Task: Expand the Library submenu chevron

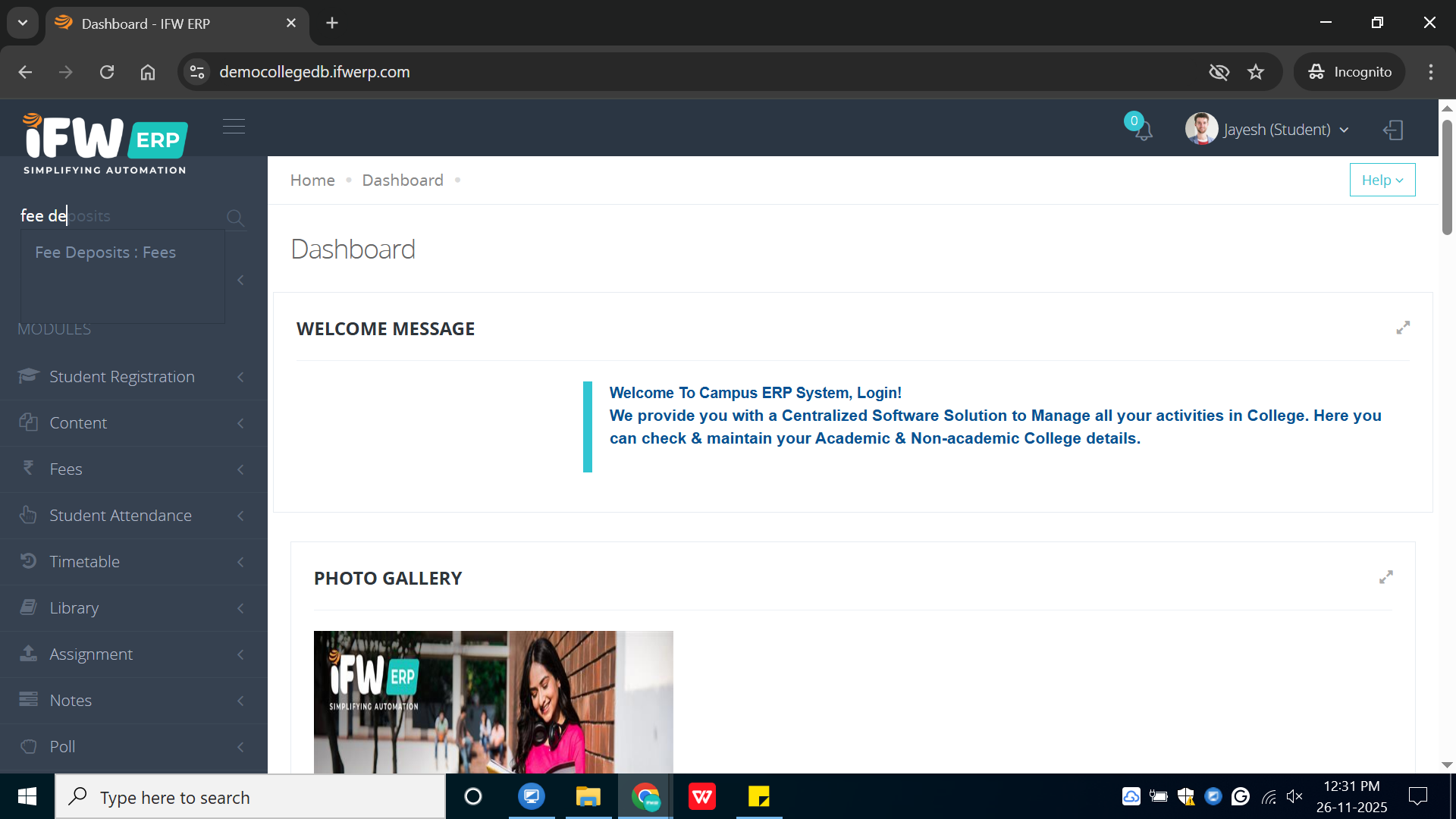Action: tap(241, 608)
